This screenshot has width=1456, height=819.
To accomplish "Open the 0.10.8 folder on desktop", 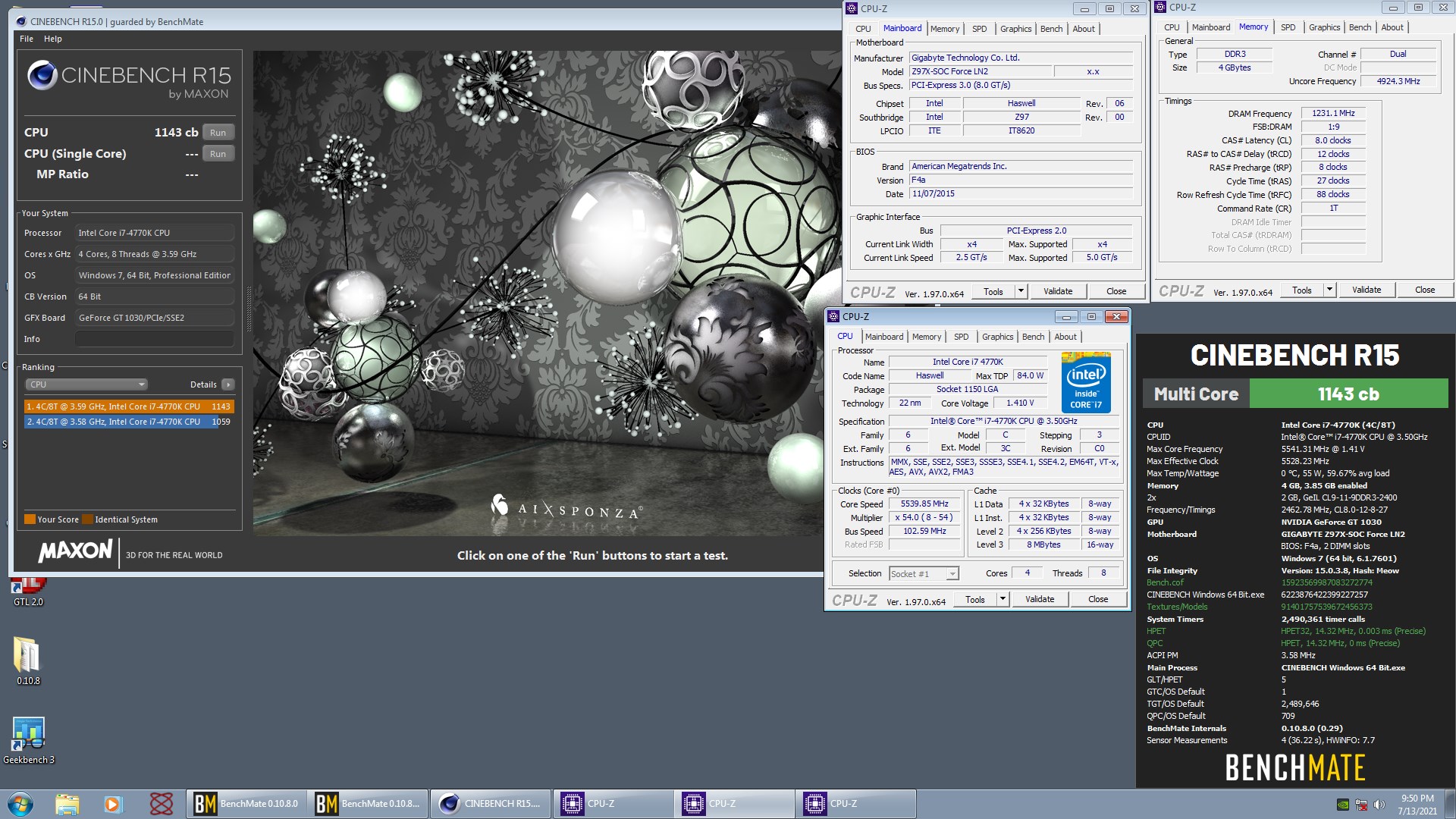I will pyautogui.click(x=28, y=661).
